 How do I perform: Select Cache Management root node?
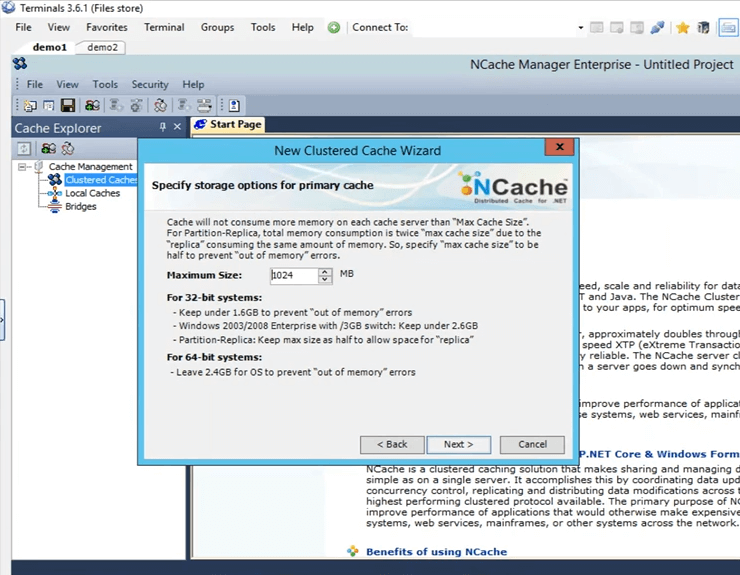(91, 167)
